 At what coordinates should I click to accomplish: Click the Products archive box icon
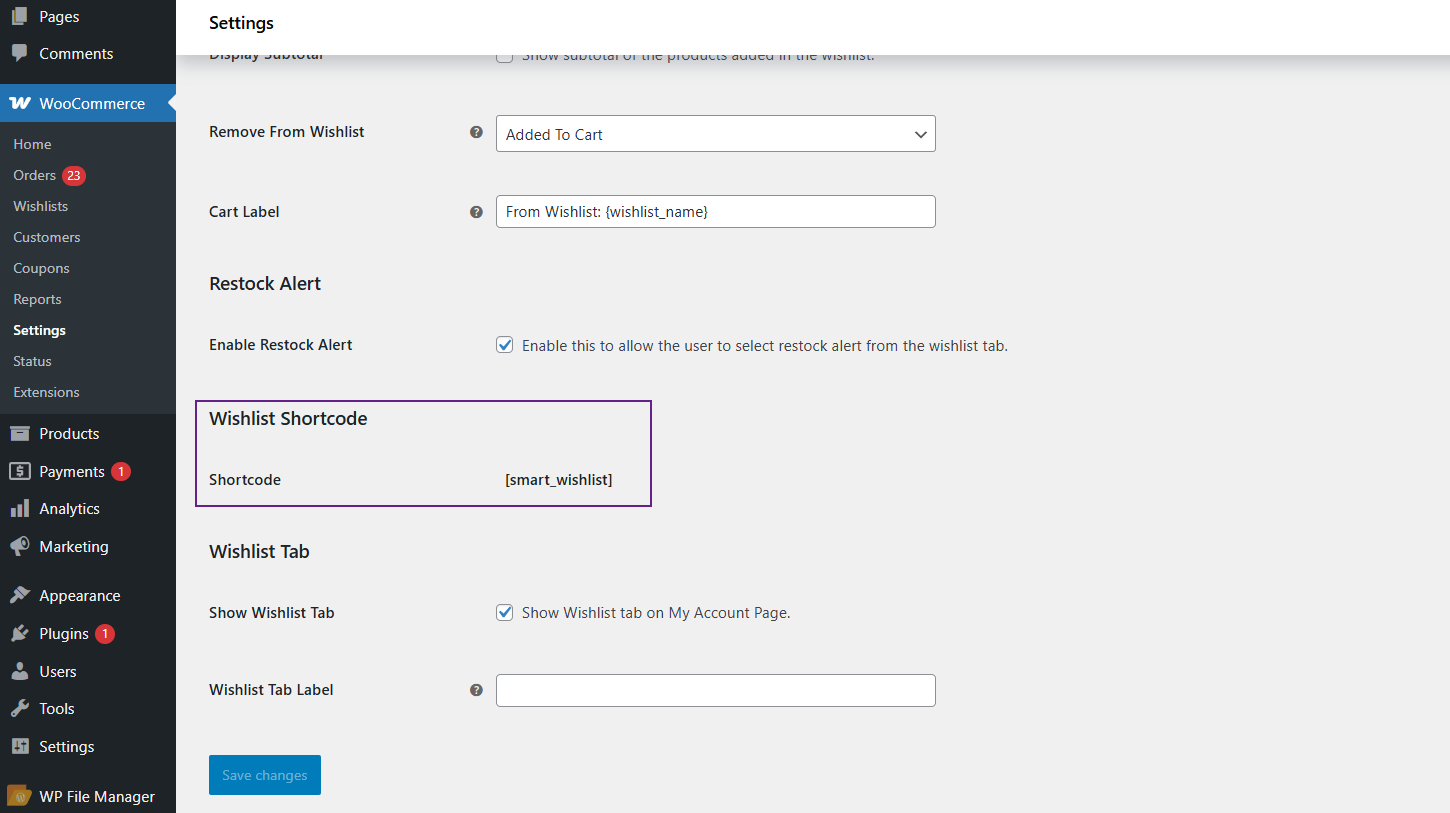(x=20, y=433)
